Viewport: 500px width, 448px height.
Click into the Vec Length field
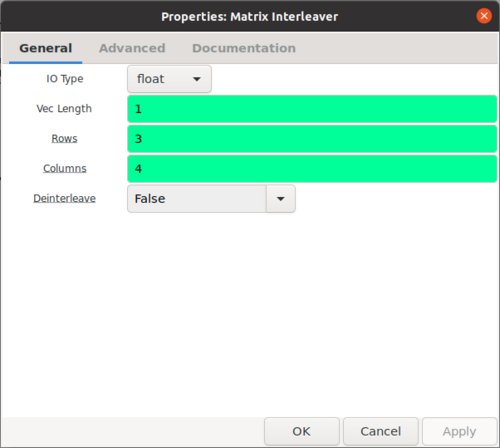(312, 109)
